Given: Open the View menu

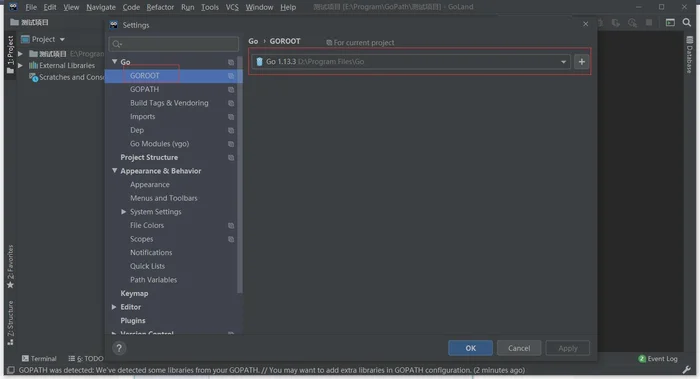Looking at the screenshot, I should coord(71,7).
